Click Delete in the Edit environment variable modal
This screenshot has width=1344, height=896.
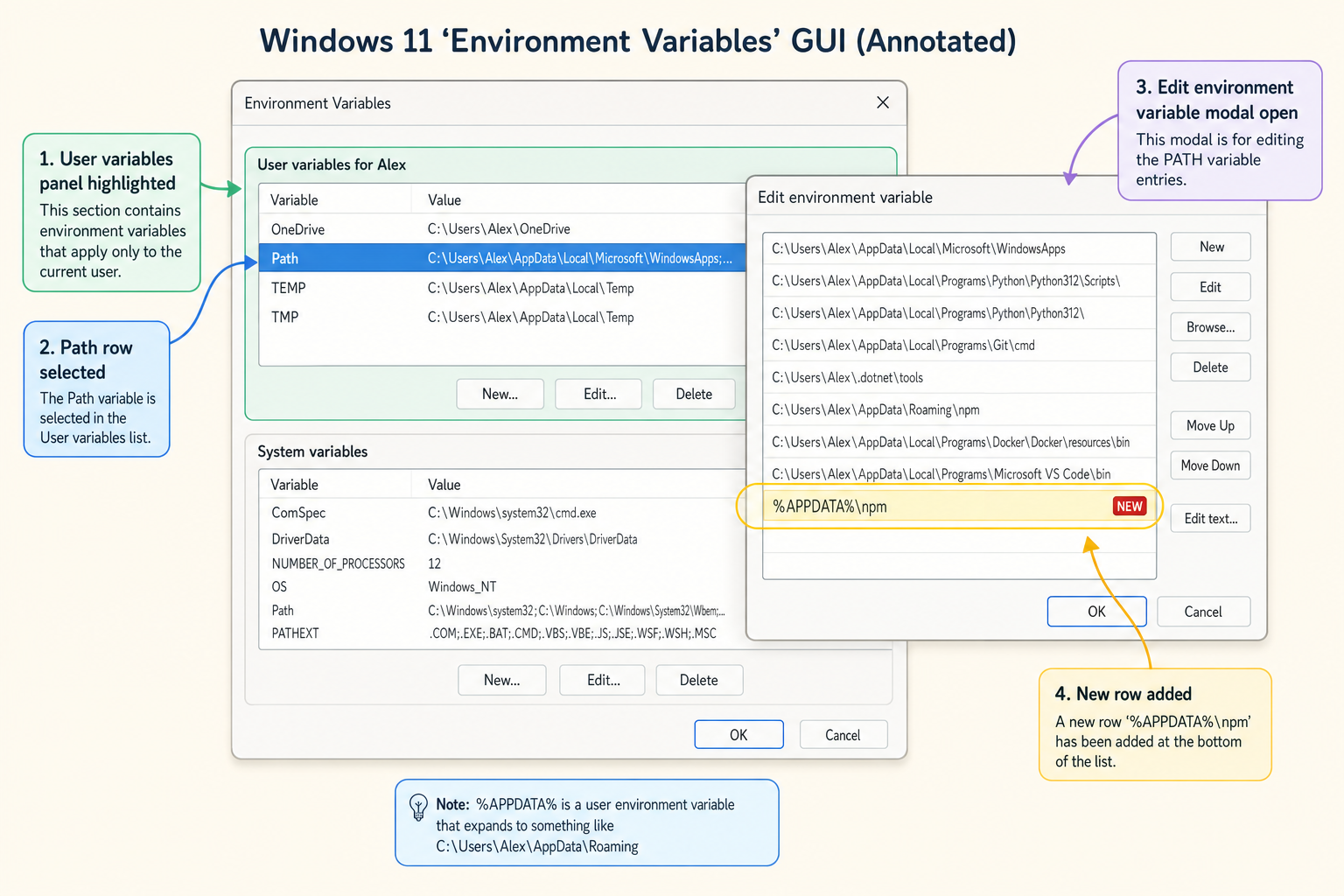[1211, 367]
